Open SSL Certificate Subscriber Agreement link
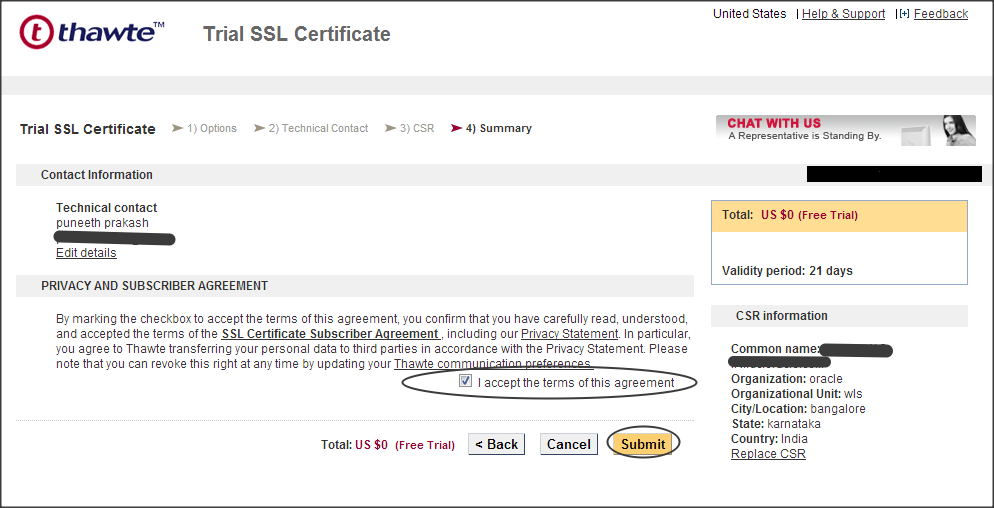This screenshot has width=994, height=508. [x=330, y=334]
